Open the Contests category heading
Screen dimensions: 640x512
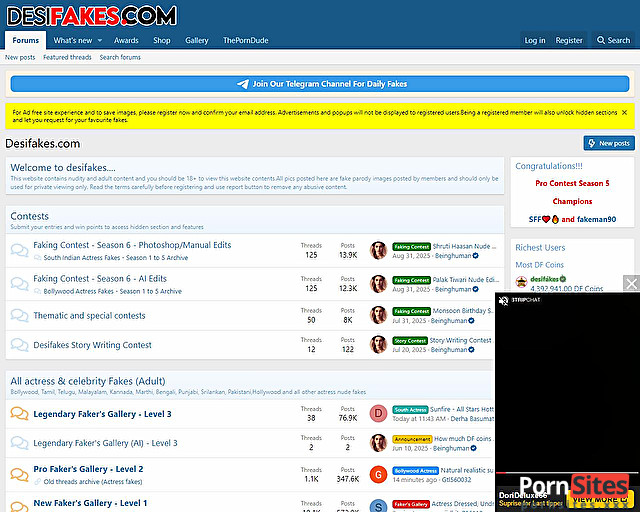[29, 216]
